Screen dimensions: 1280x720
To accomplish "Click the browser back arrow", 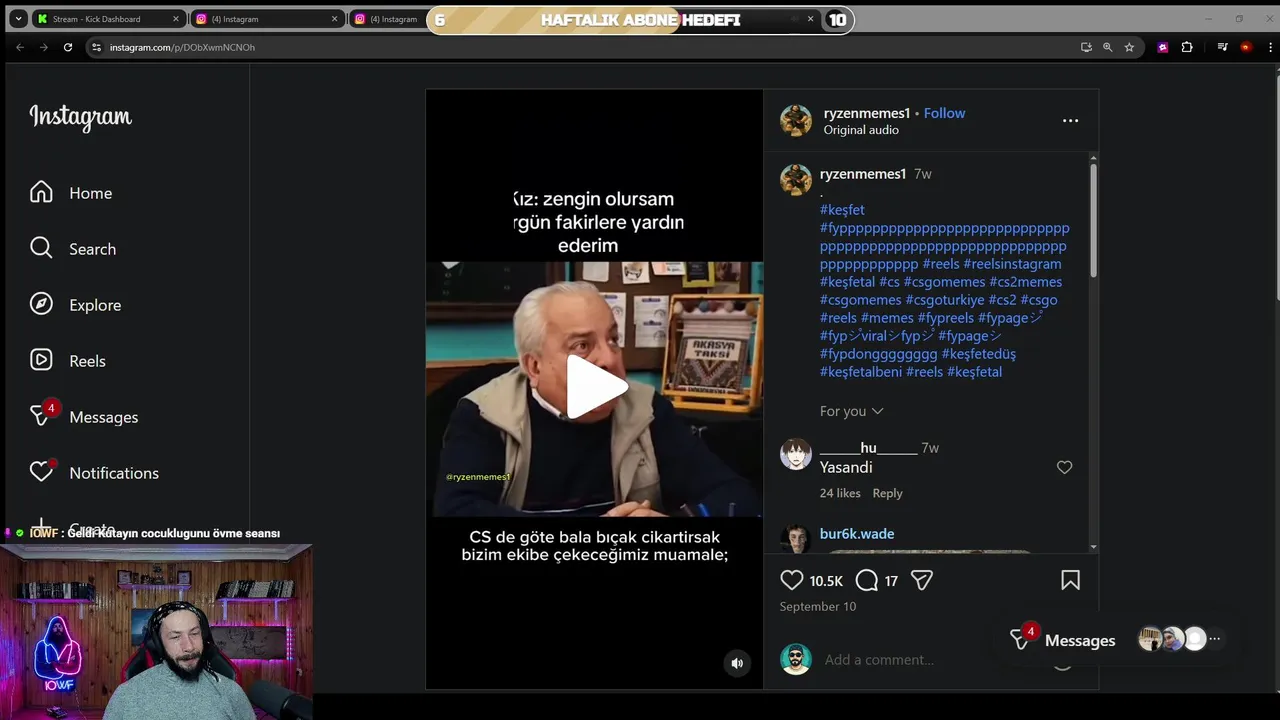I will (19, 47).
